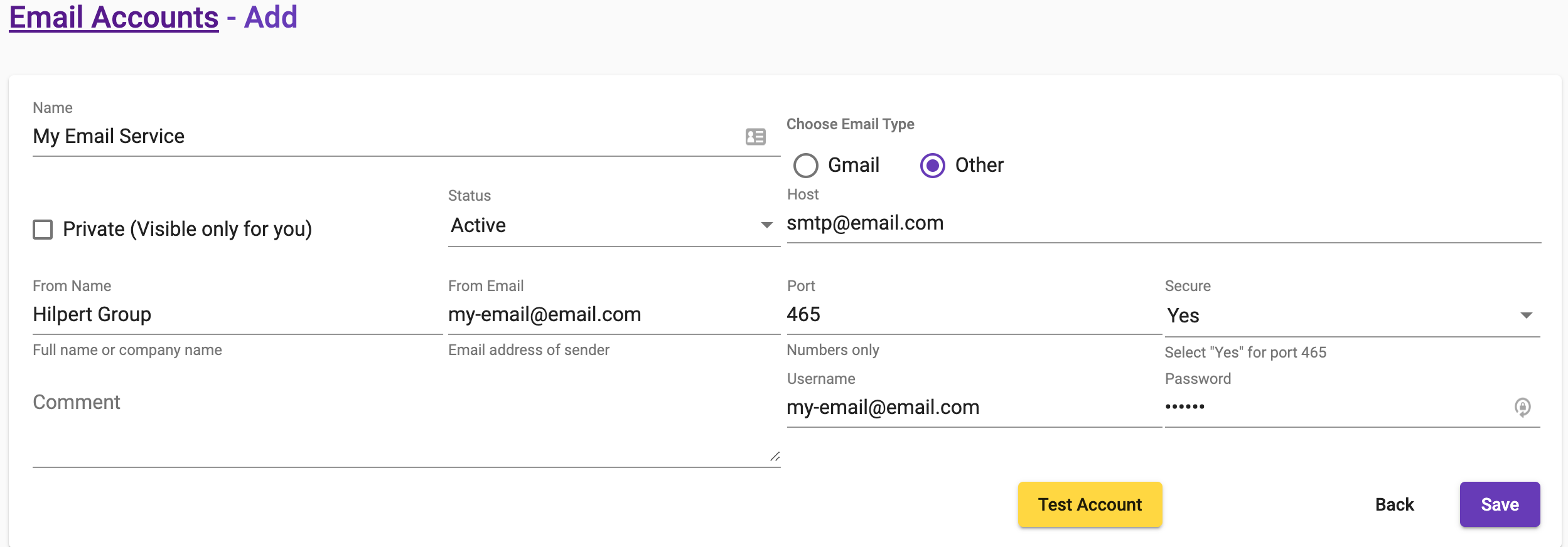Image resolution: width=1568 pixels, height=547 pixels.
Task: Click into the Port field showing 465
Action: (x=972, y=315)
